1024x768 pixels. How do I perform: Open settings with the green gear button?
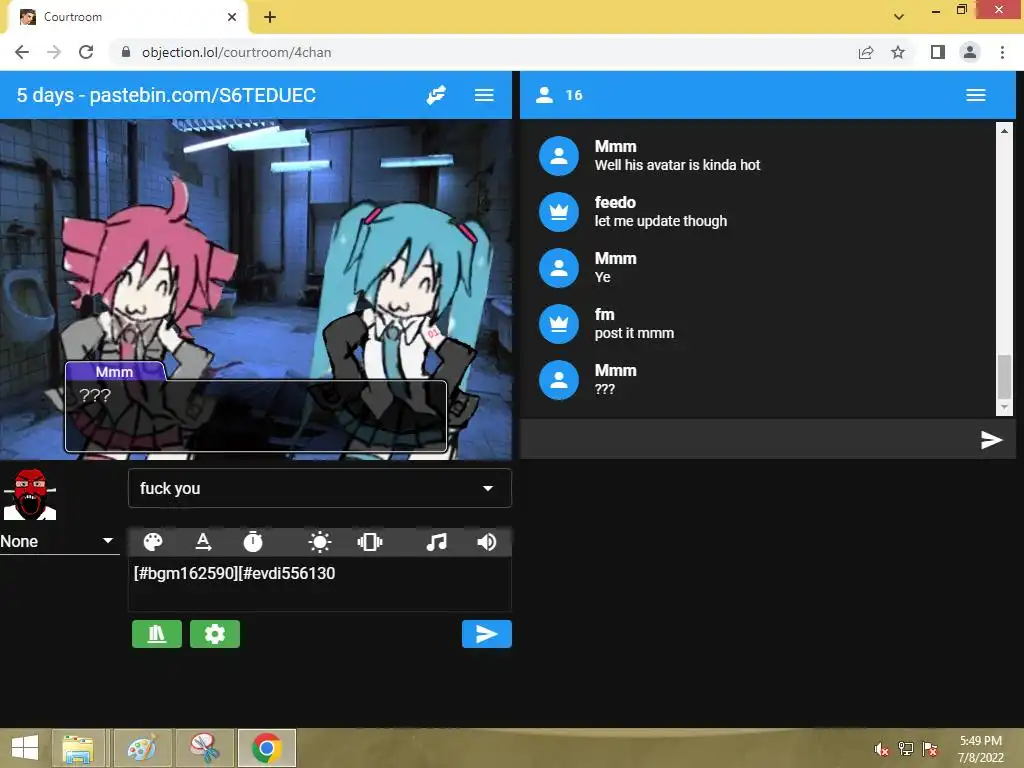[215, 634]
